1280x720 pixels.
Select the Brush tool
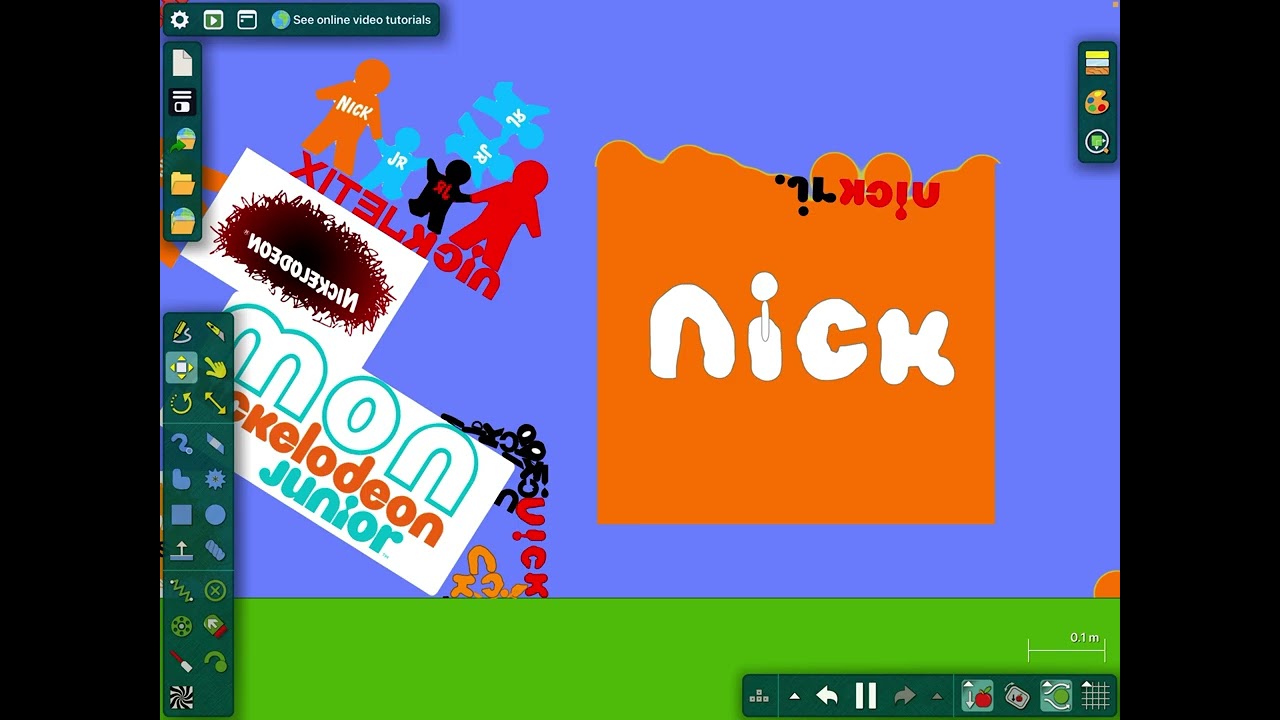181,443
